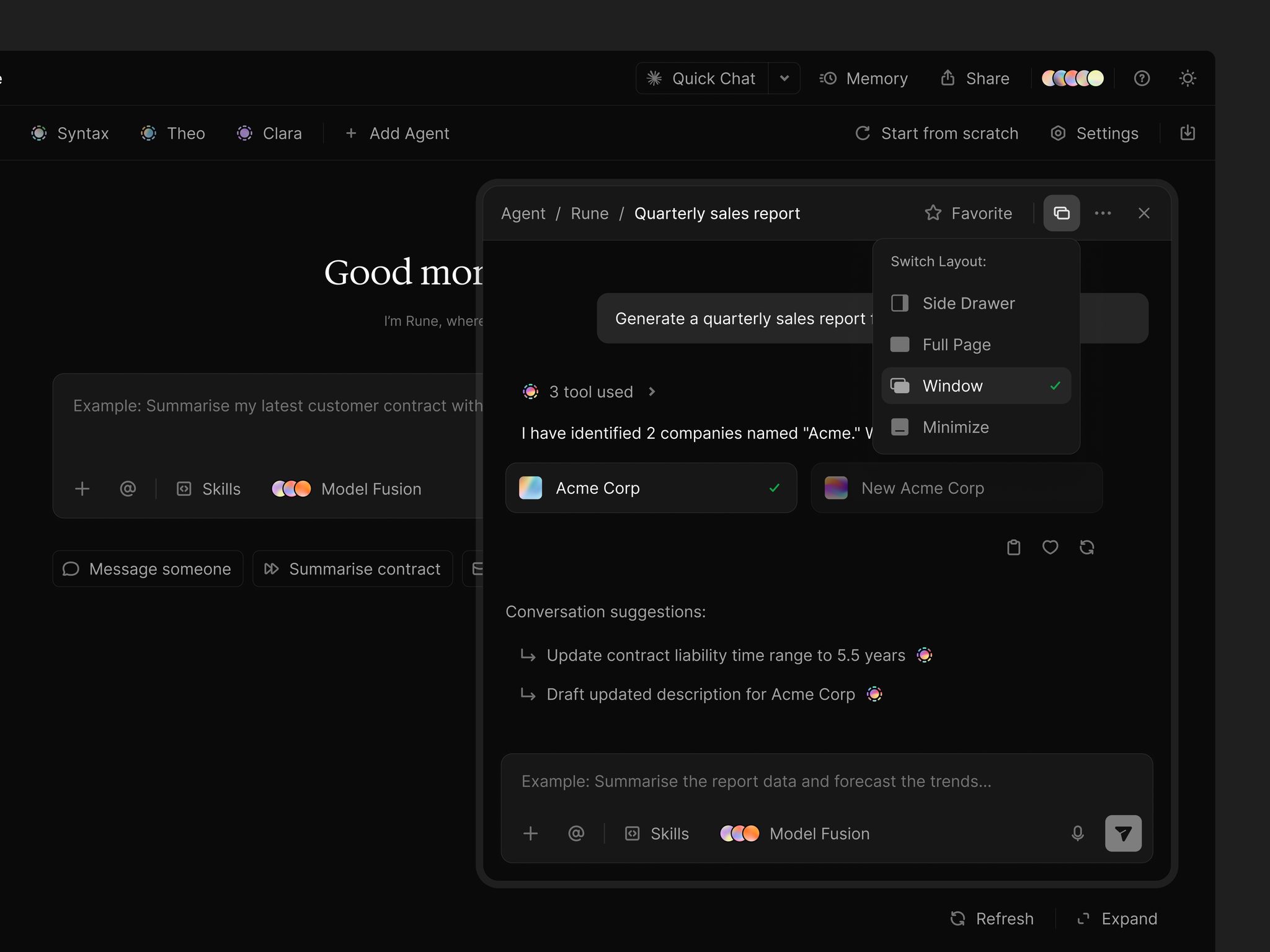
Task: Click the Quarterly sales report breadcrumb title
Action: 717,213
